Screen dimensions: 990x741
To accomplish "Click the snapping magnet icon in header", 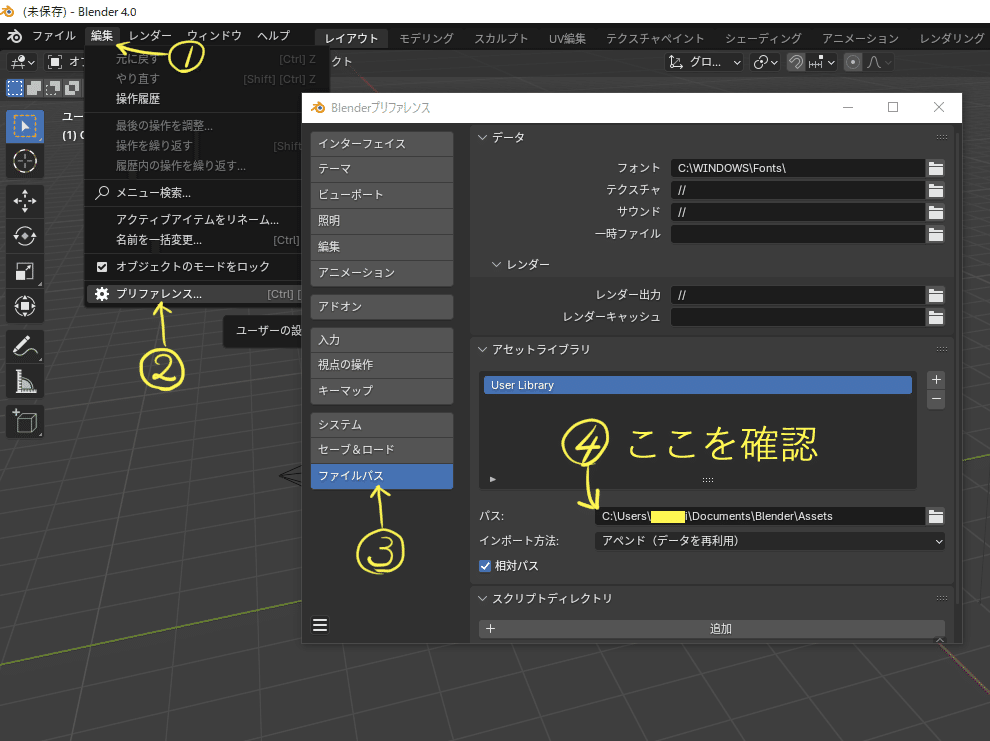I will [796, 62].
